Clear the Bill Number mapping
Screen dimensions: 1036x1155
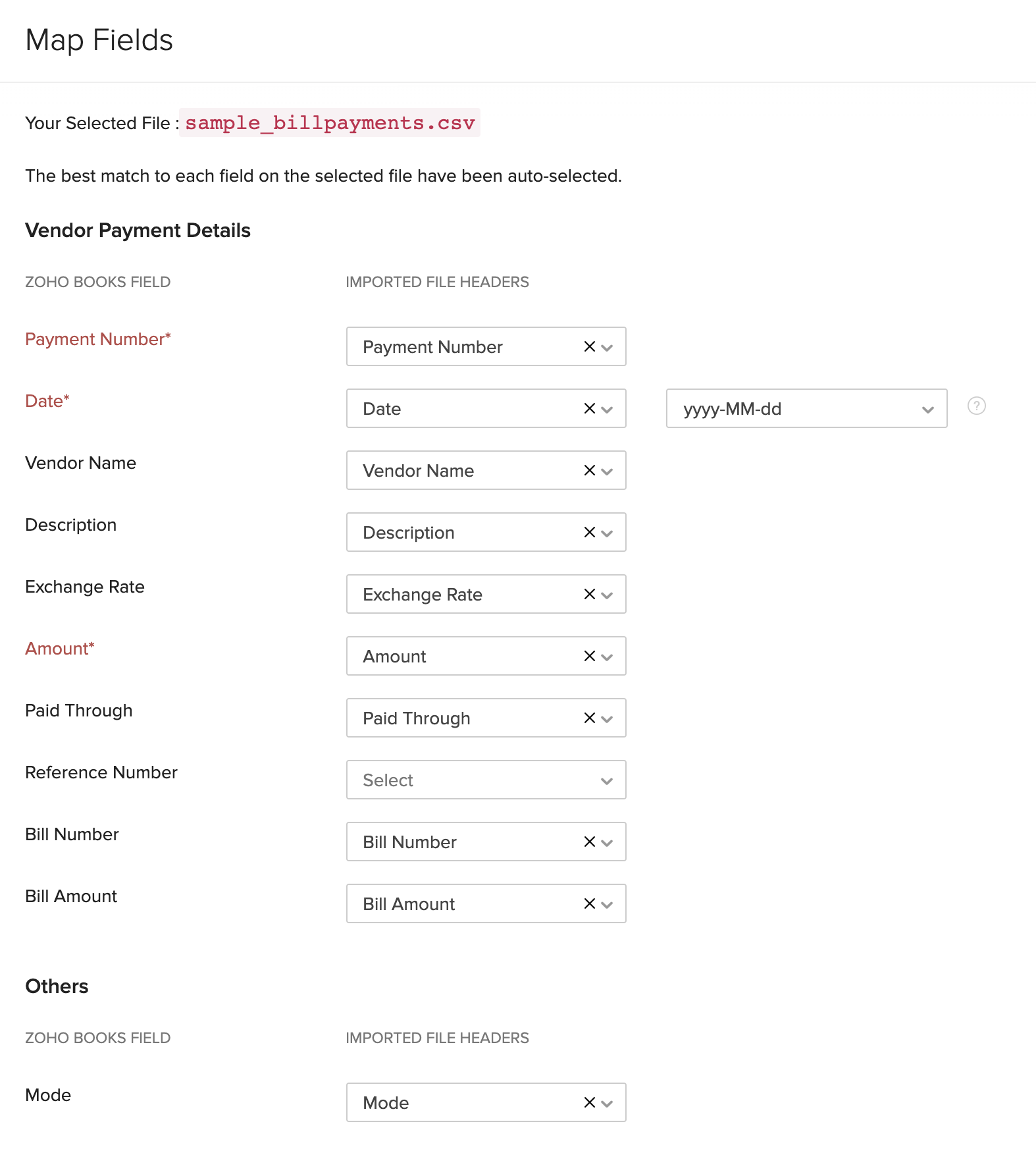(589, 842)
